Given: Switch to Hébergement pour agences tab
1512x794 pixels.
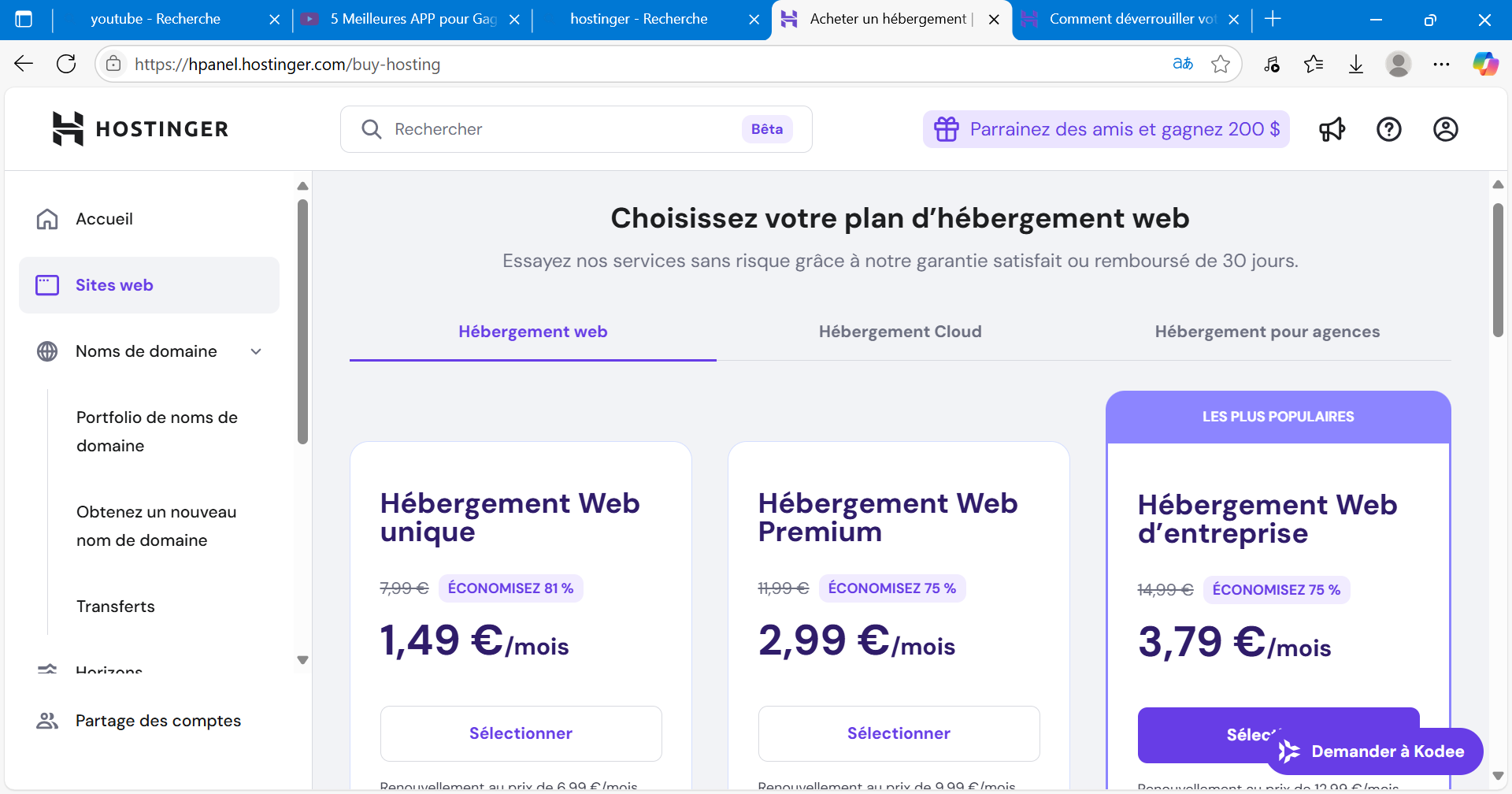Looking at the screenshot, I should click(1267, 332).
